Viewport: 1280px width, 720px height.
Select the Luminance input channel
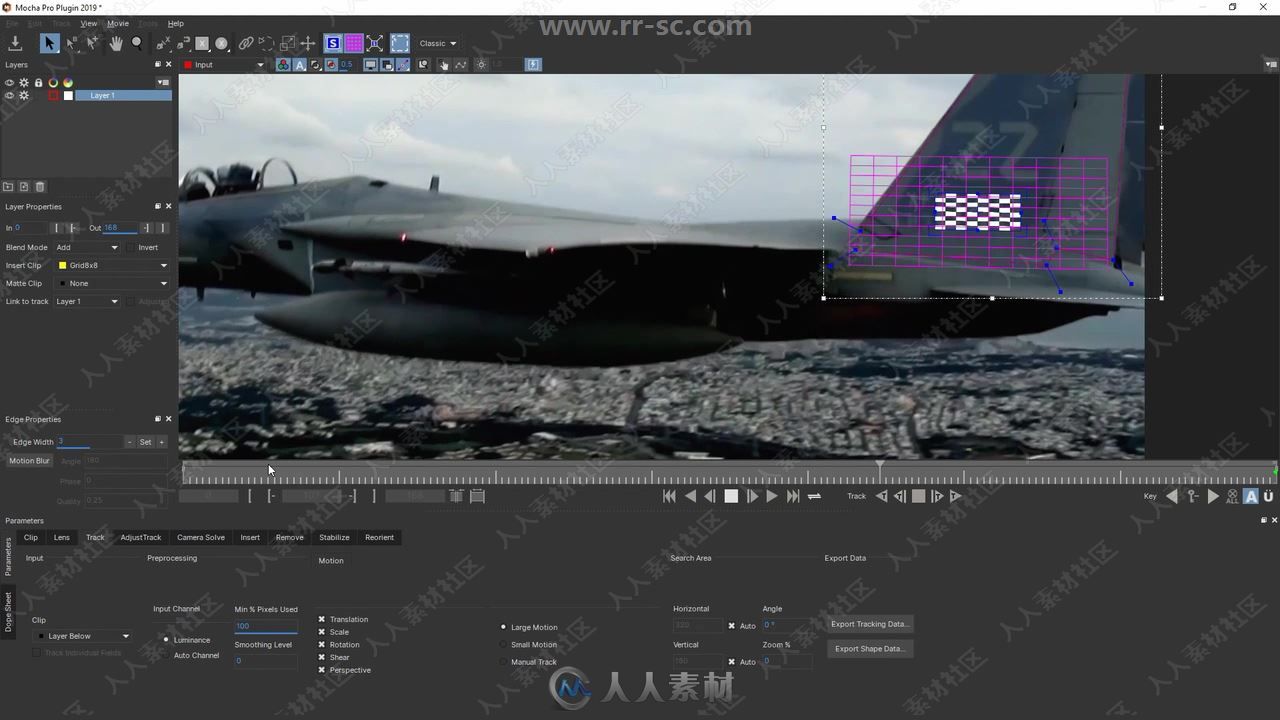[166, 640]
